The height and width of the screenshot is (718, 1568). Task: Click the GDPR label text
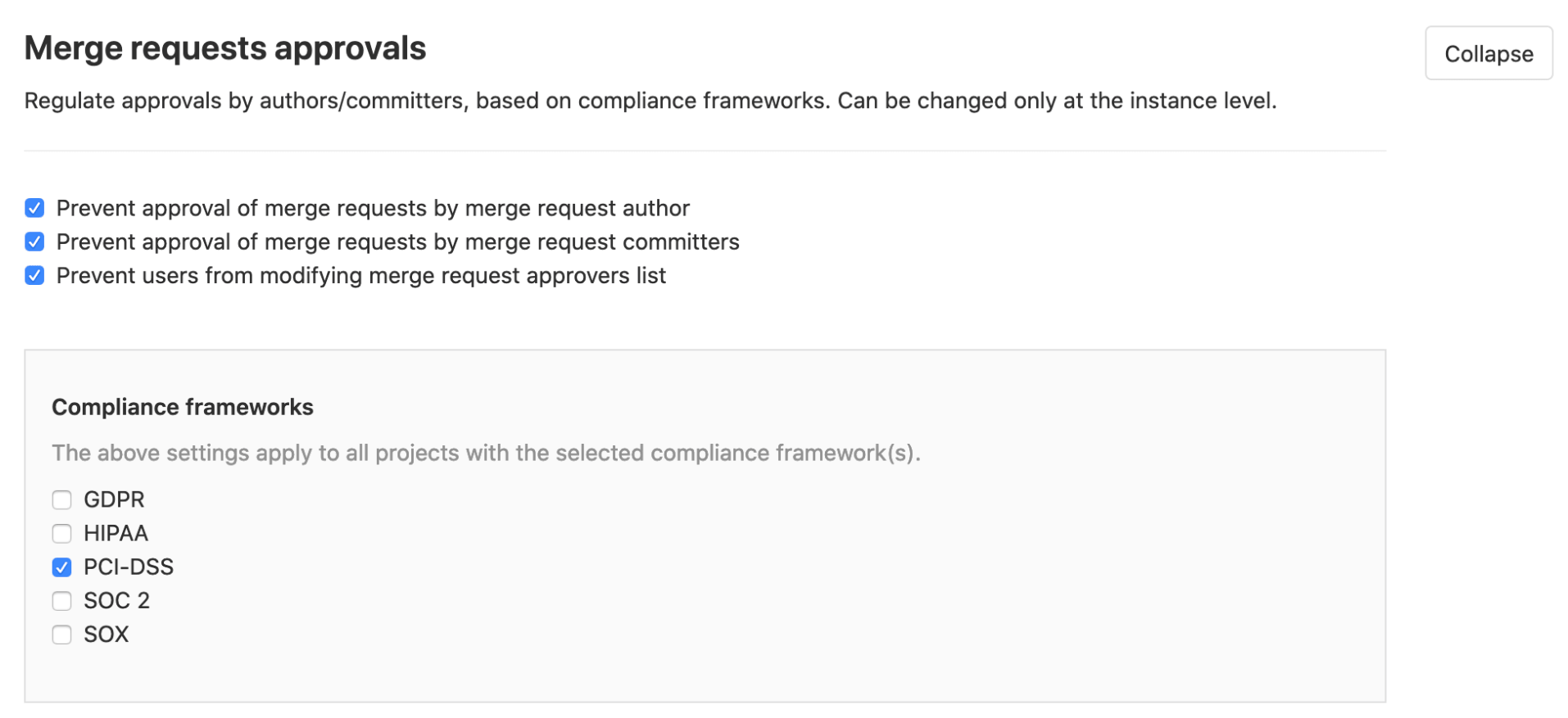pos(114,499)
